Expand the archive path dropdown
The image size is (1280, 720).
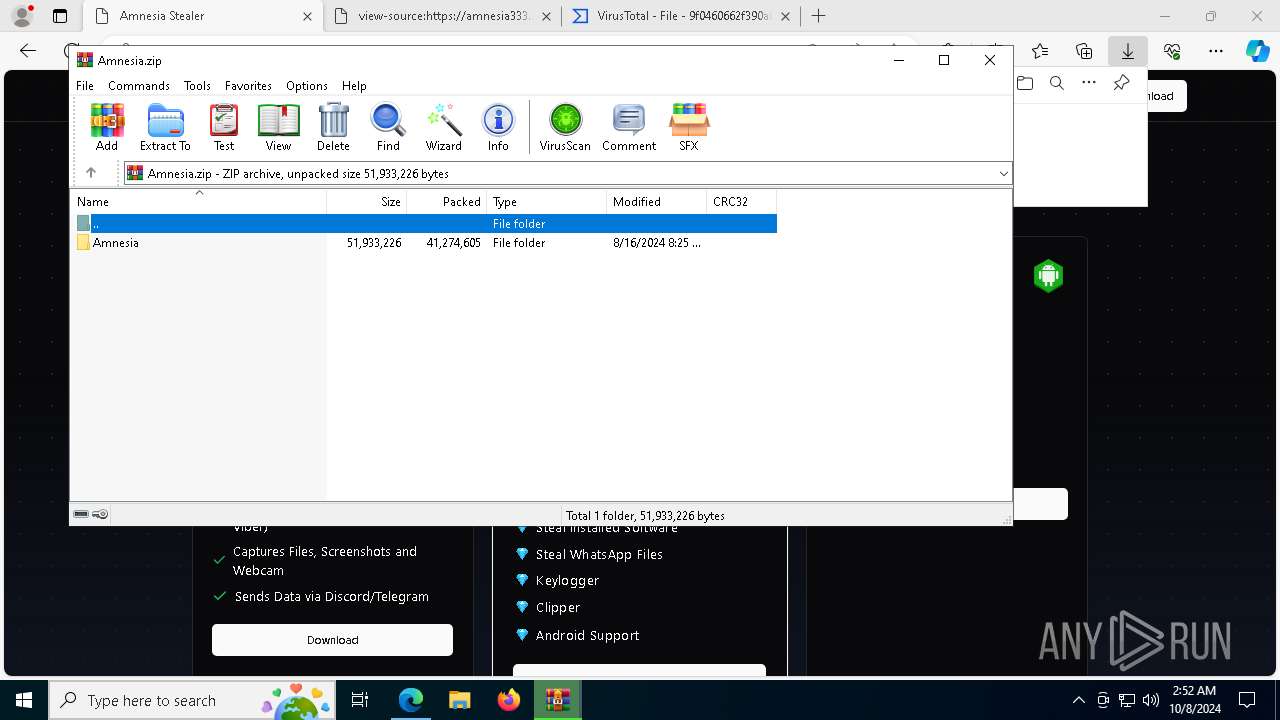[1003, 173]
